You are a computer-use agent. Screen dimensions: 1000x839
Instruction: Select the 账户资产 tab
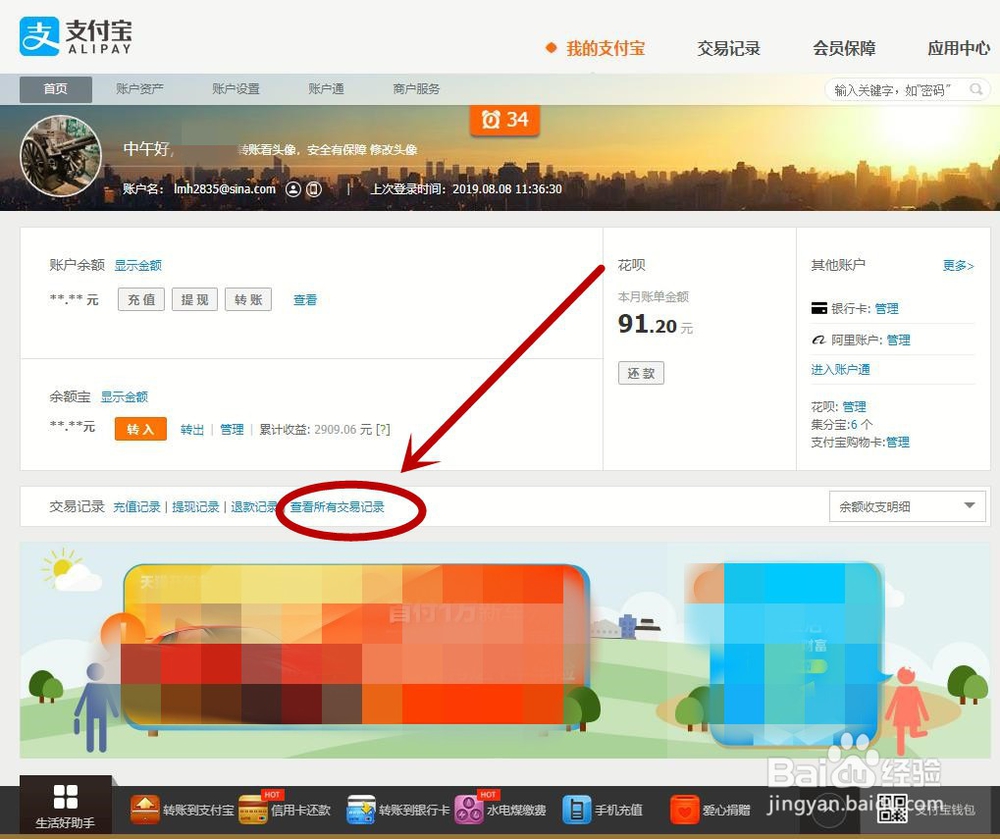point(140,89)
